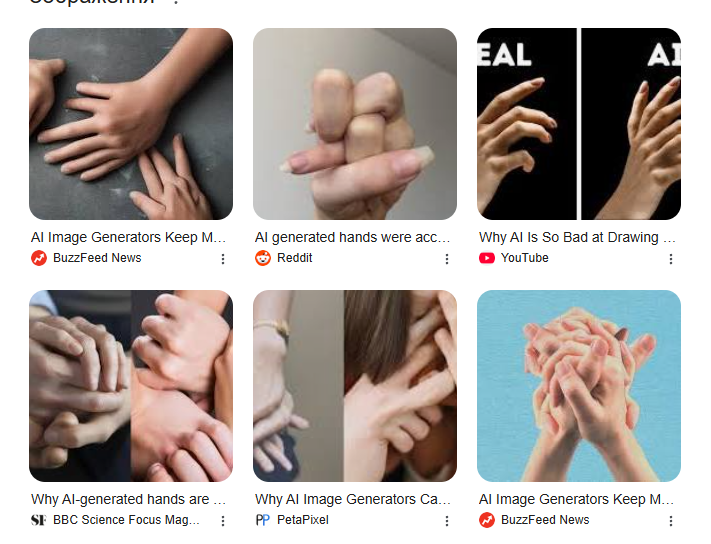Open 'AI generated hands were acc...' link
The width and height of the screenshot is (711, 544).
tap(352, 237)
